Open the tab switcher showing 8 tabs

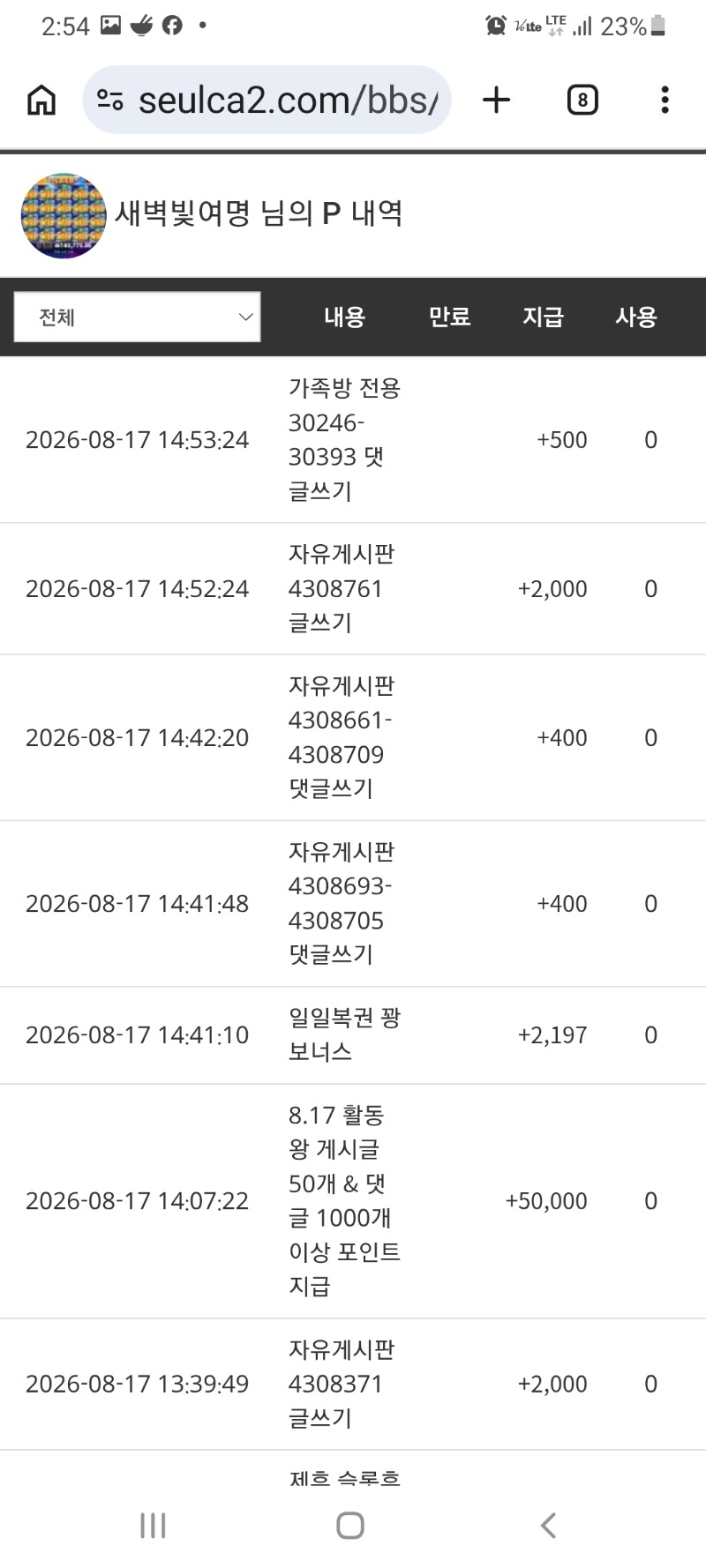(582, 100)
